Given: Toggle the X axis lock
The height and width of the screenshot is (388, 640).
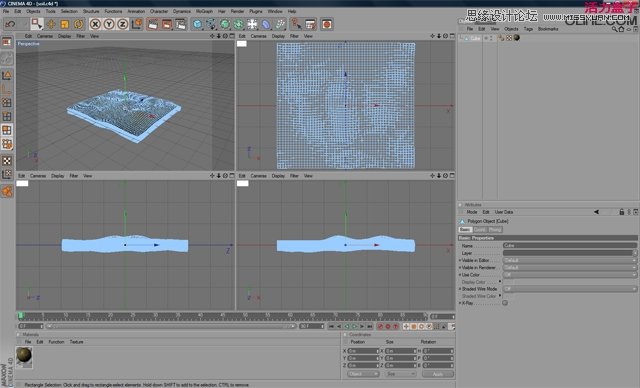Looking at the screenshot, I should pyautogui.click(x=95, y=24).
